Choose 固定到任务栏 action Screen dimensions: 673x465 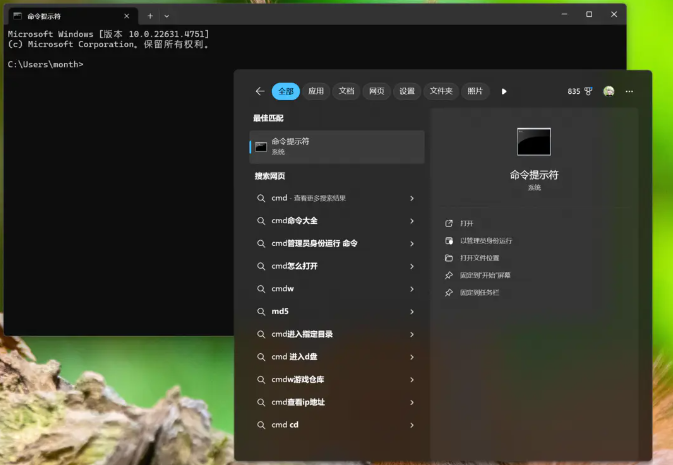(x=479, y=292)
